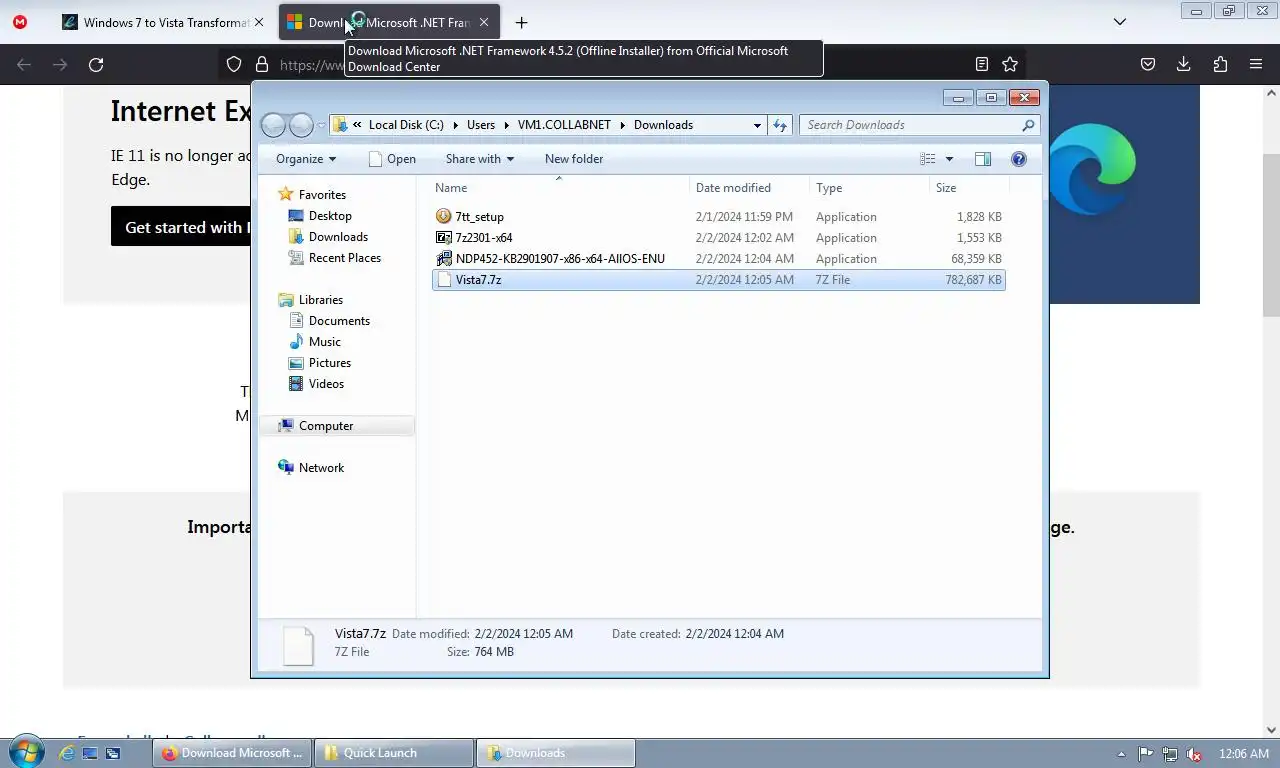
Task: Click the search magnifier icon in Explorer
Action: pos(1027,125)
